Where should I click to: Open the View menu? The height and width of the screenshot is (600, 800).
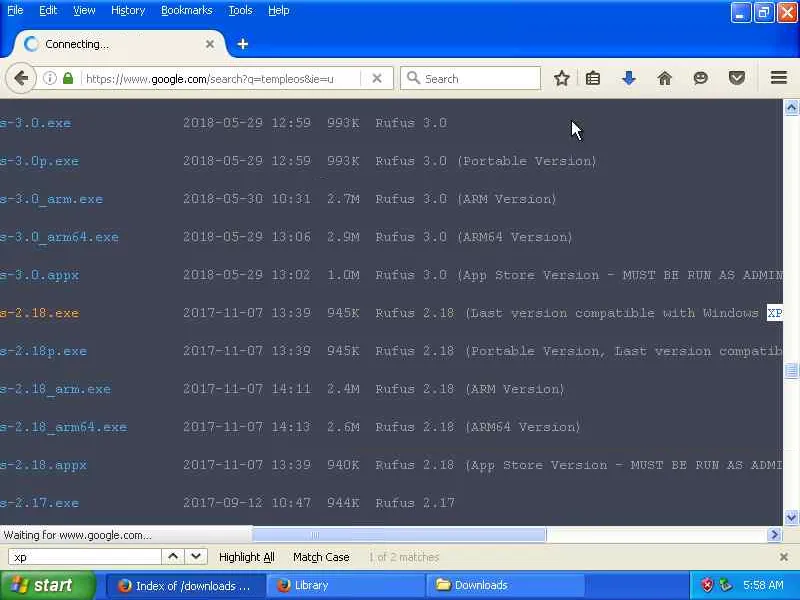click(x=84, y=10)
